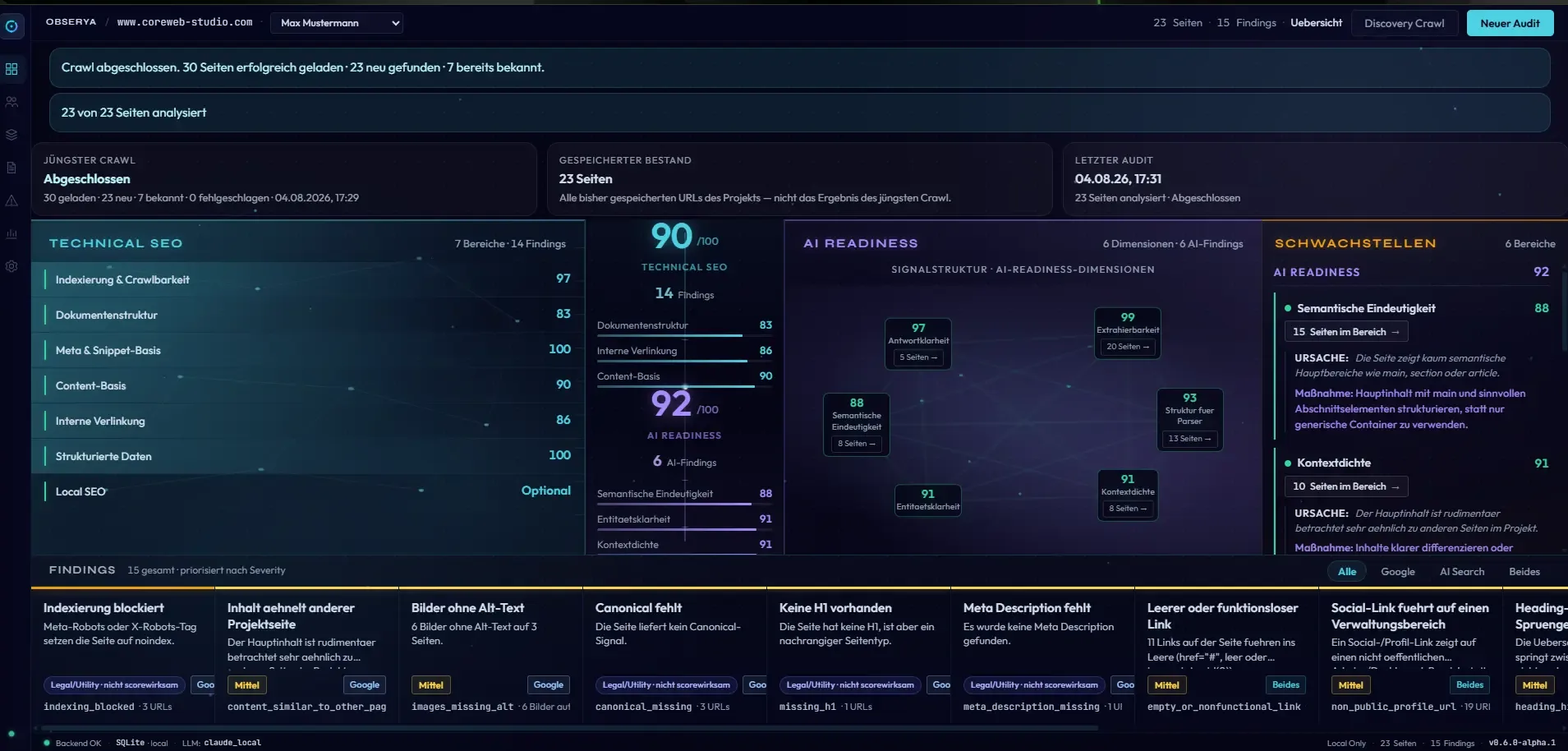This screenshot has width=1568, height=751.
Task: Open Social-Link fuehrt auf einen Verwaltungsbereich finding
Action: pos(1411,656)
